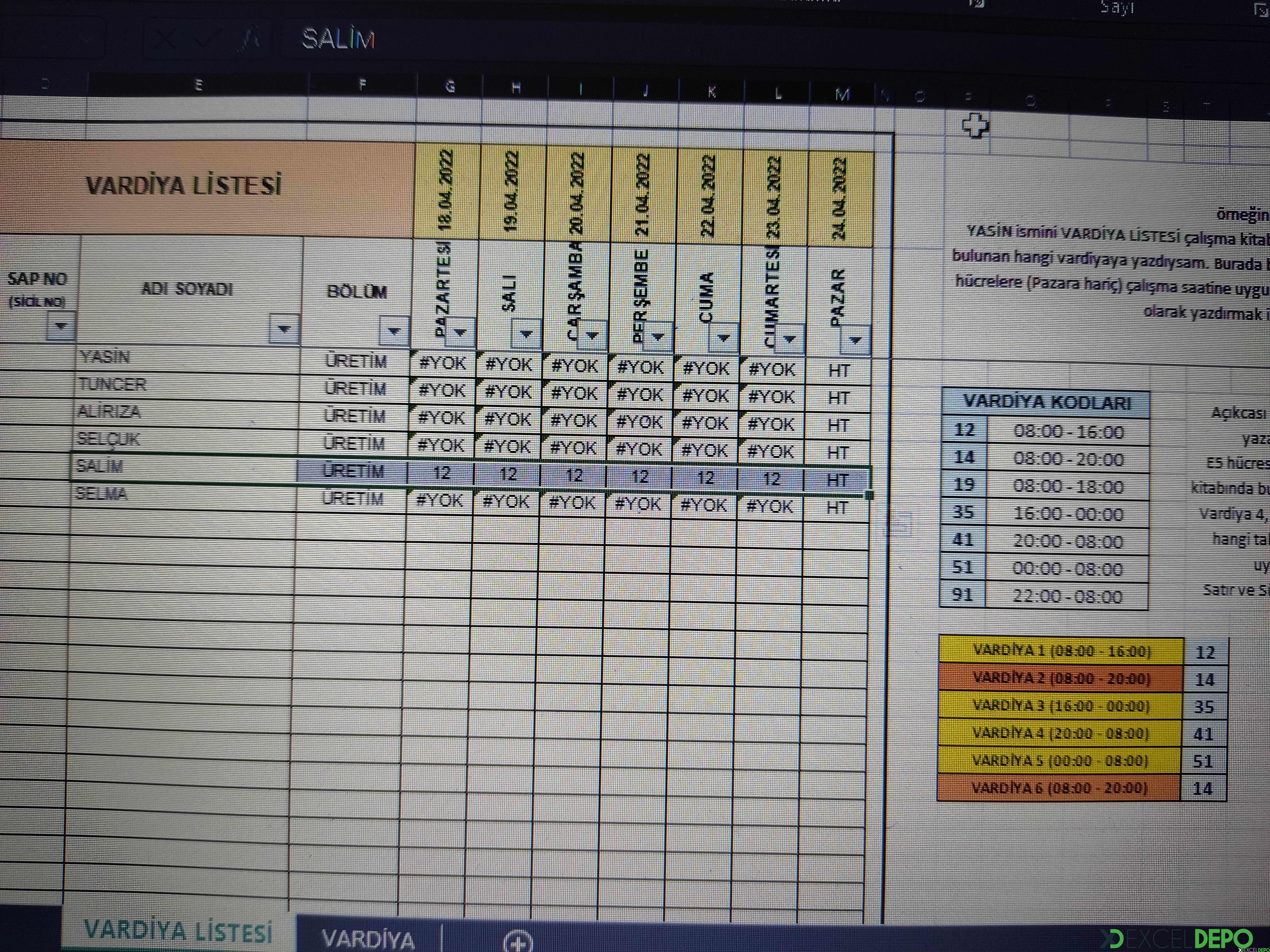This screenshot has width=1270, height=952.
Task: Open the BÖLÜM filter dropdown
Action: click(x=394, y=331)
